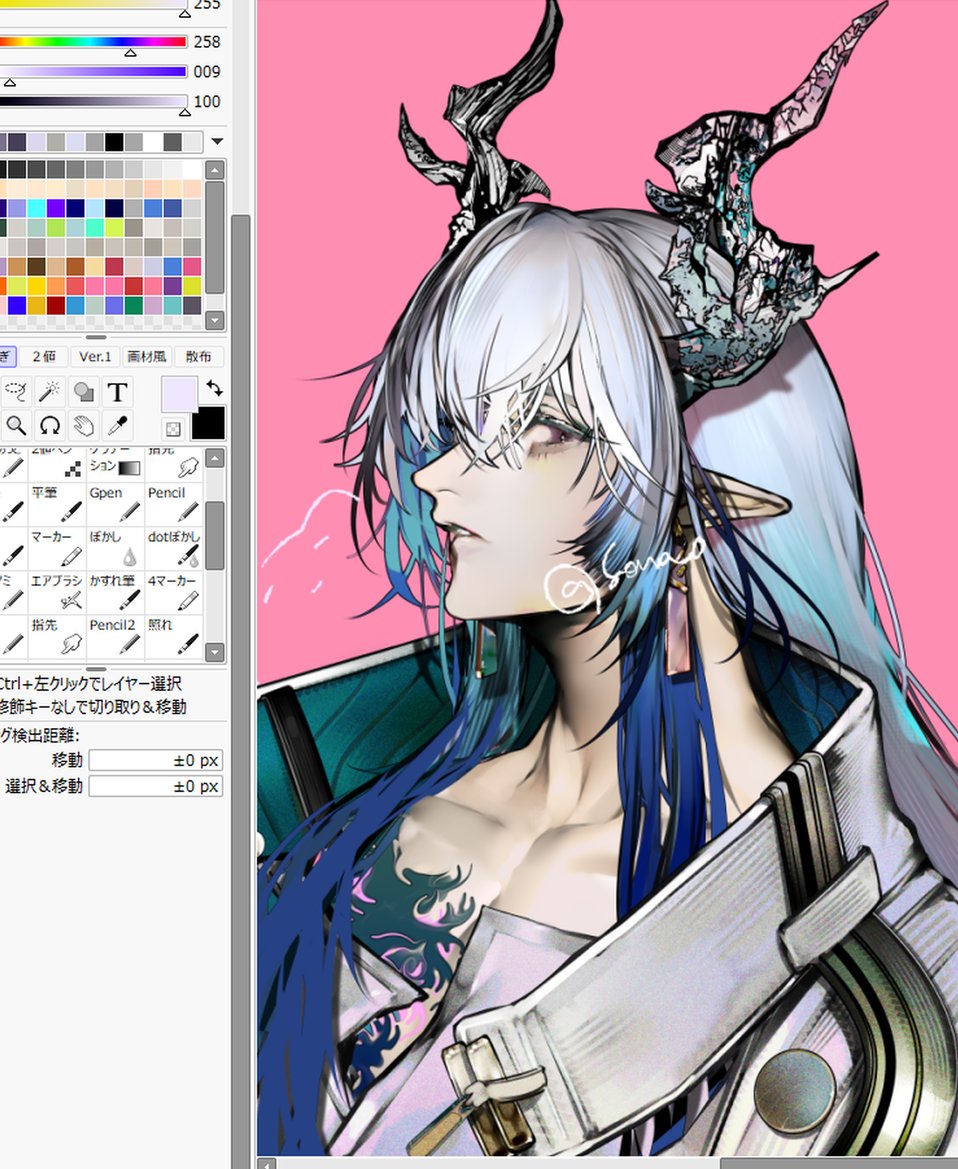
Task: Swap foreground and background colors
Action: click(x=215, y=388)
